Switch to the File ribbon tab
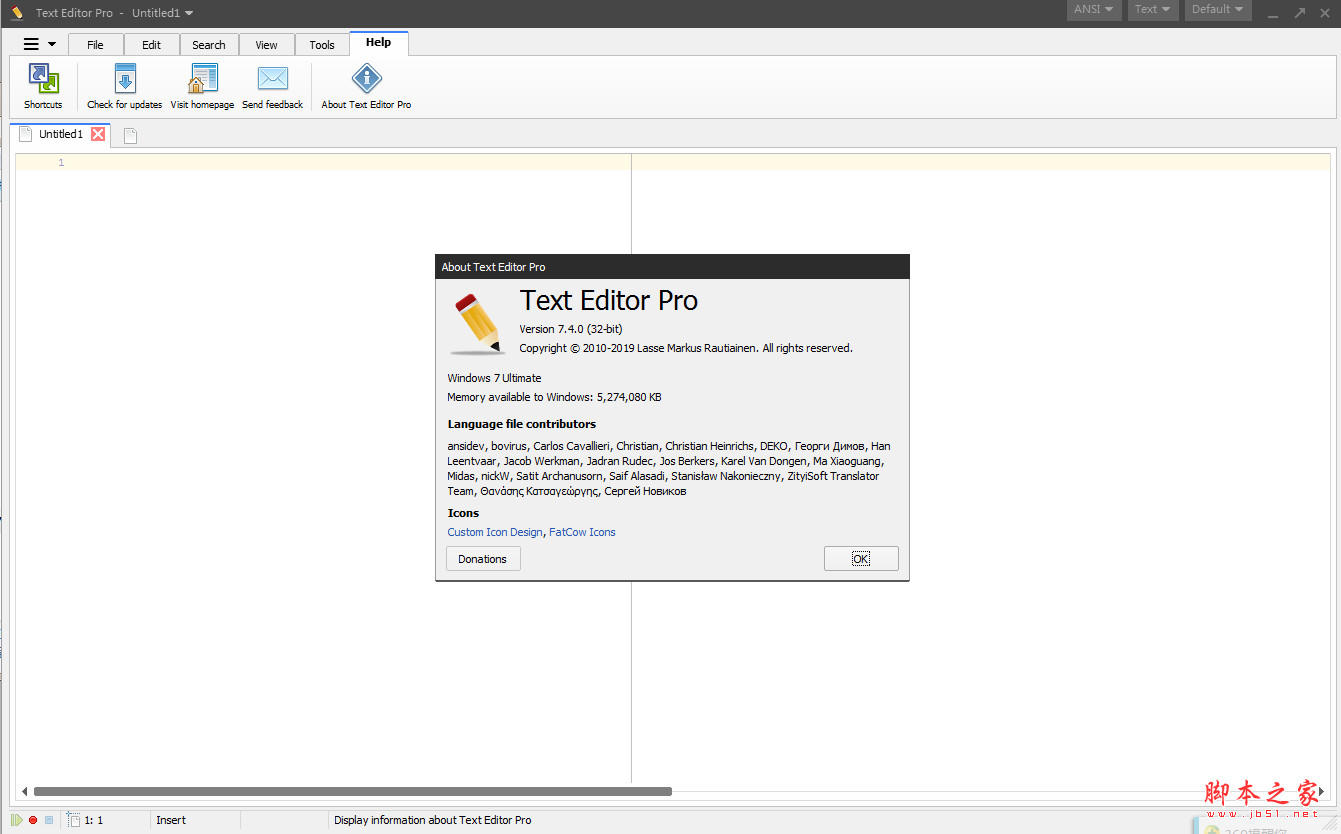The height and width of the screenshot is (834, 1341). pos(95,45)
